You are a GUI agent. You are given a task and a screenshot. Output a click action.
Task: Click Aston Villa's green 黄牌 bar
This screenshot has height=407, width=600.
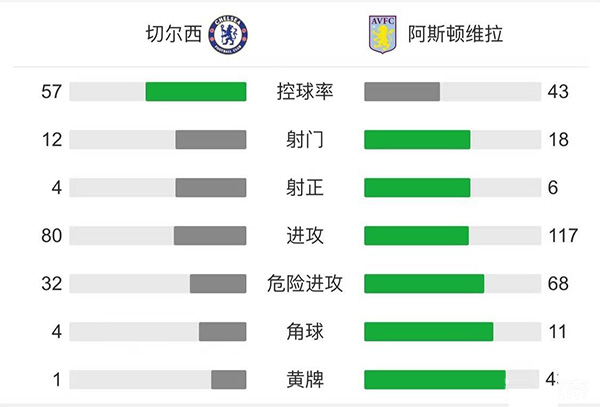click(434, 380)
